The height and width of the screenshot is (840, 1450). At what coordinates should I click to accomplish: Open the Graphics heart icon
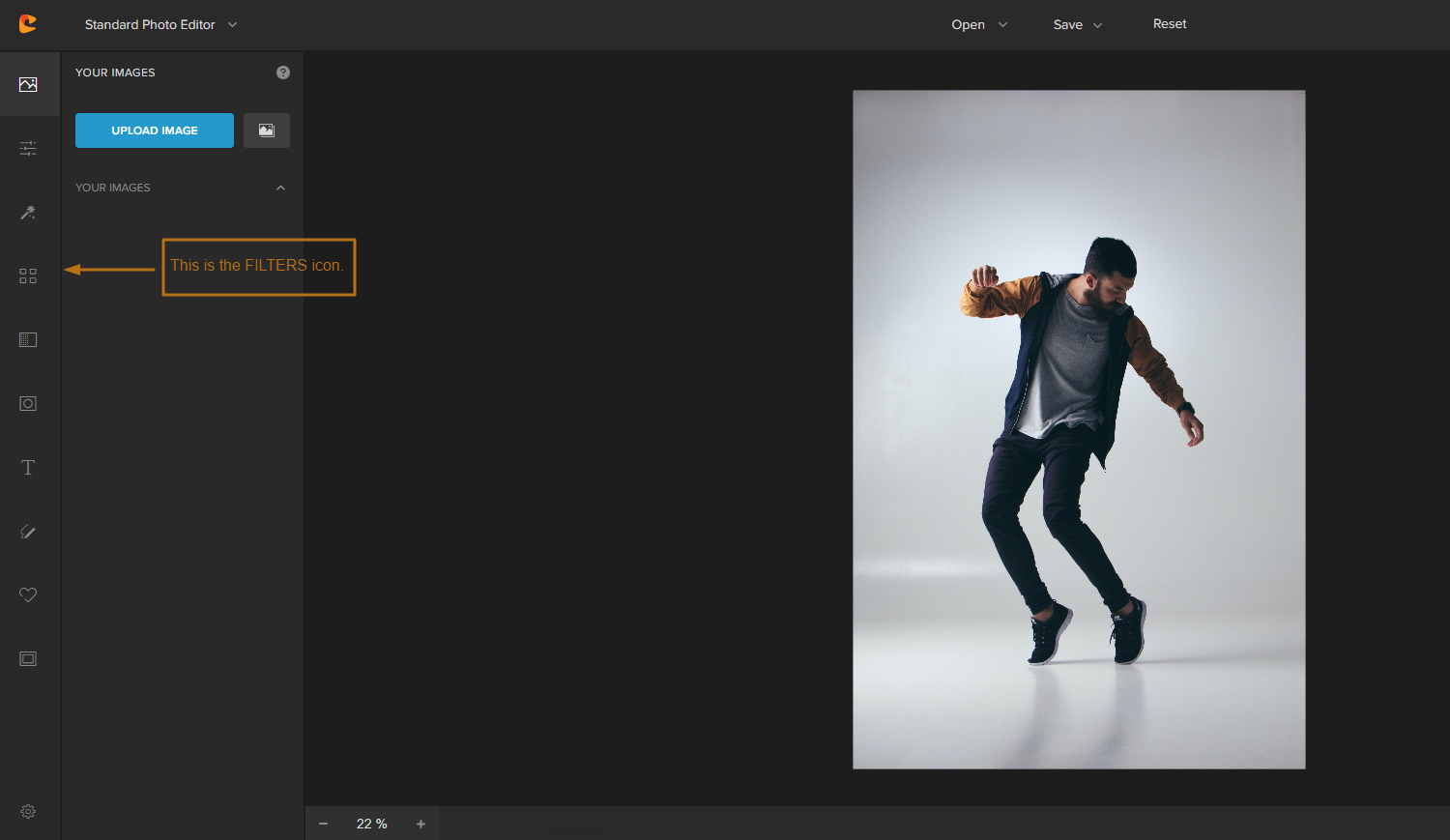pyautogui.click(x=28, y=595)
